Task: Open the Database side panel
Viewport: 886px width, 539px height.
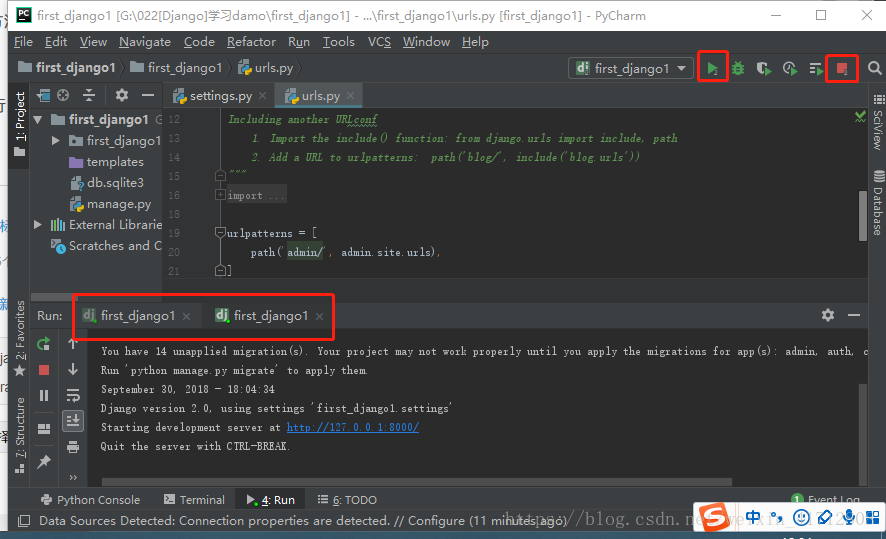Action: click(x=878, y=202)
